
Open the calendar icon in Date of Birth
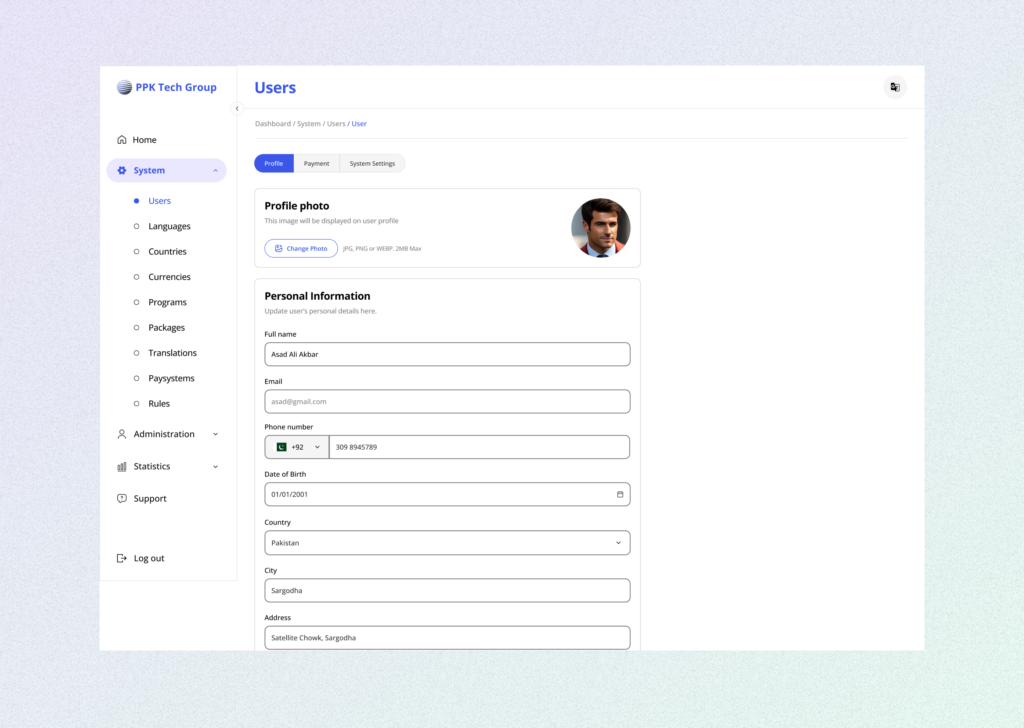click(619, 495)
